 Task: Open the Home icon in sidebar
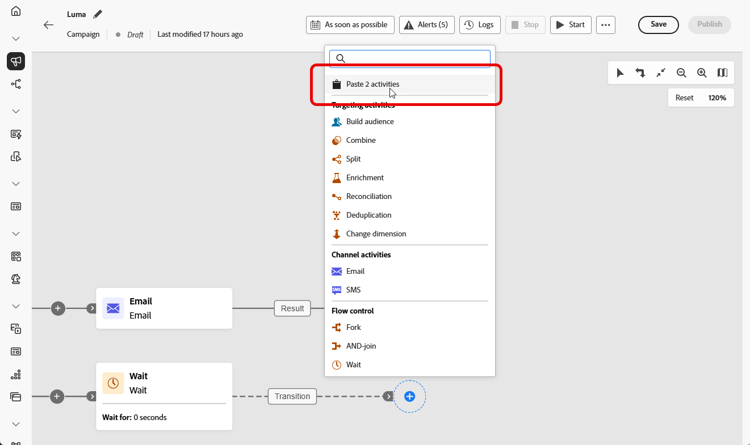pyautogui.click(x=16, y=12)
